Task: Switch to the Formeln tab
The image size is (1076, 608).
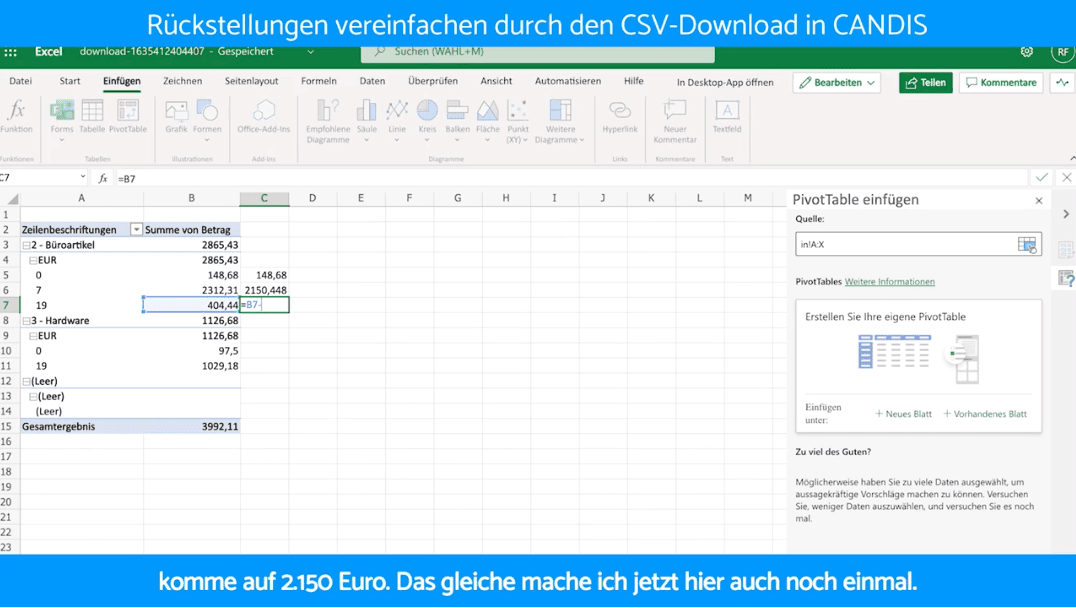Action: tap(318, 81)
